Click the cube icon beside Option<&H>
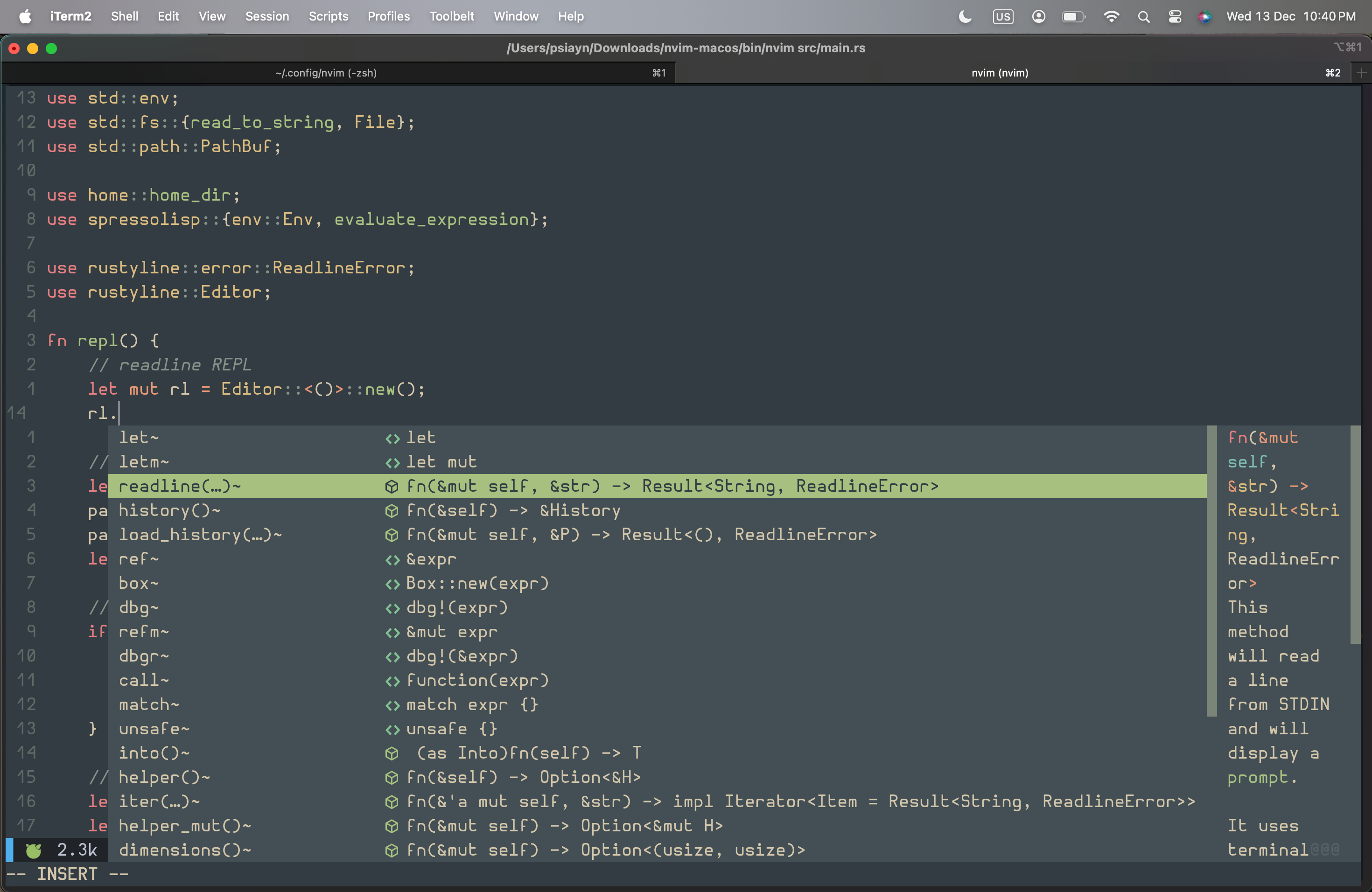This screenshot has width=1372, height=892. pyautogui.click(x=392, y=778)
